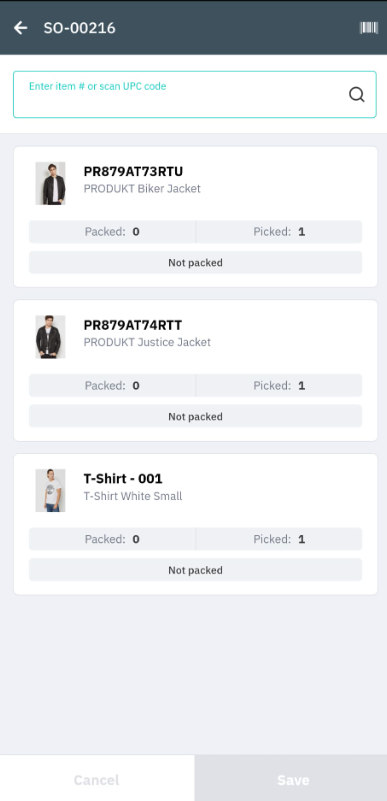Click the Save button
This screenshot has width=387, height=801.
click(x=291, y=780)
